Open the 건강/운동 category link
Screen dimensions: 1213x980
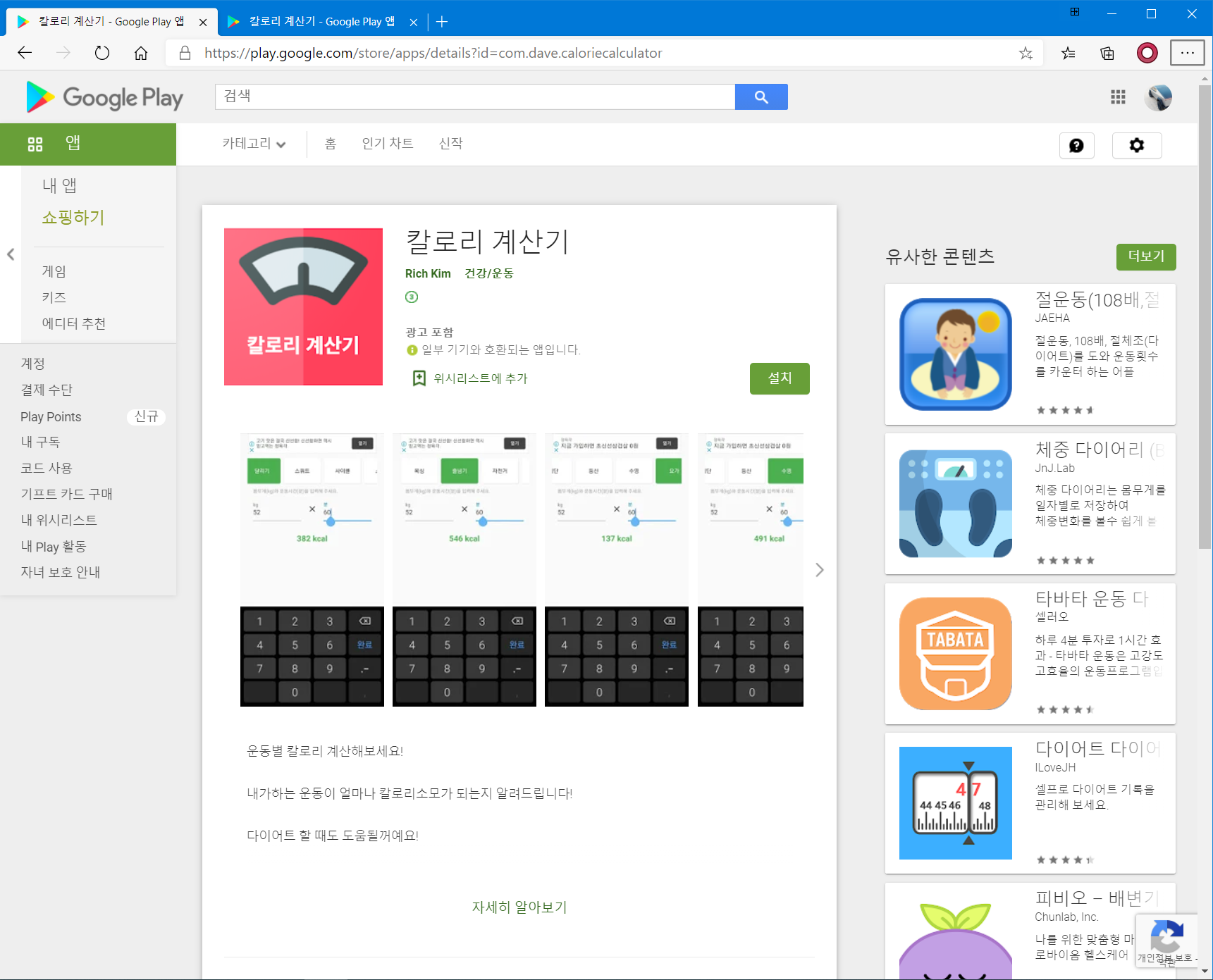click(489, 273)
